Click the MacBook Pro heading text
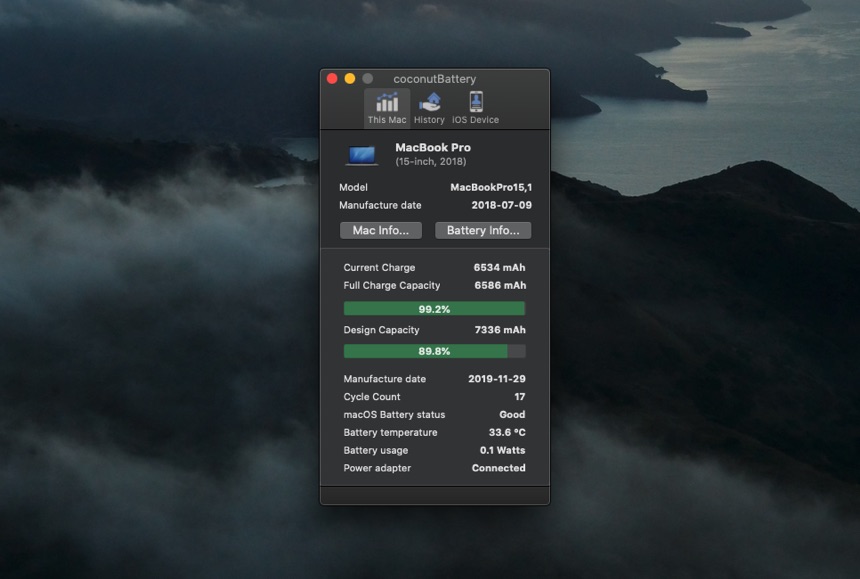This screenshot has width=860, height=579. [x=433, y=147]
